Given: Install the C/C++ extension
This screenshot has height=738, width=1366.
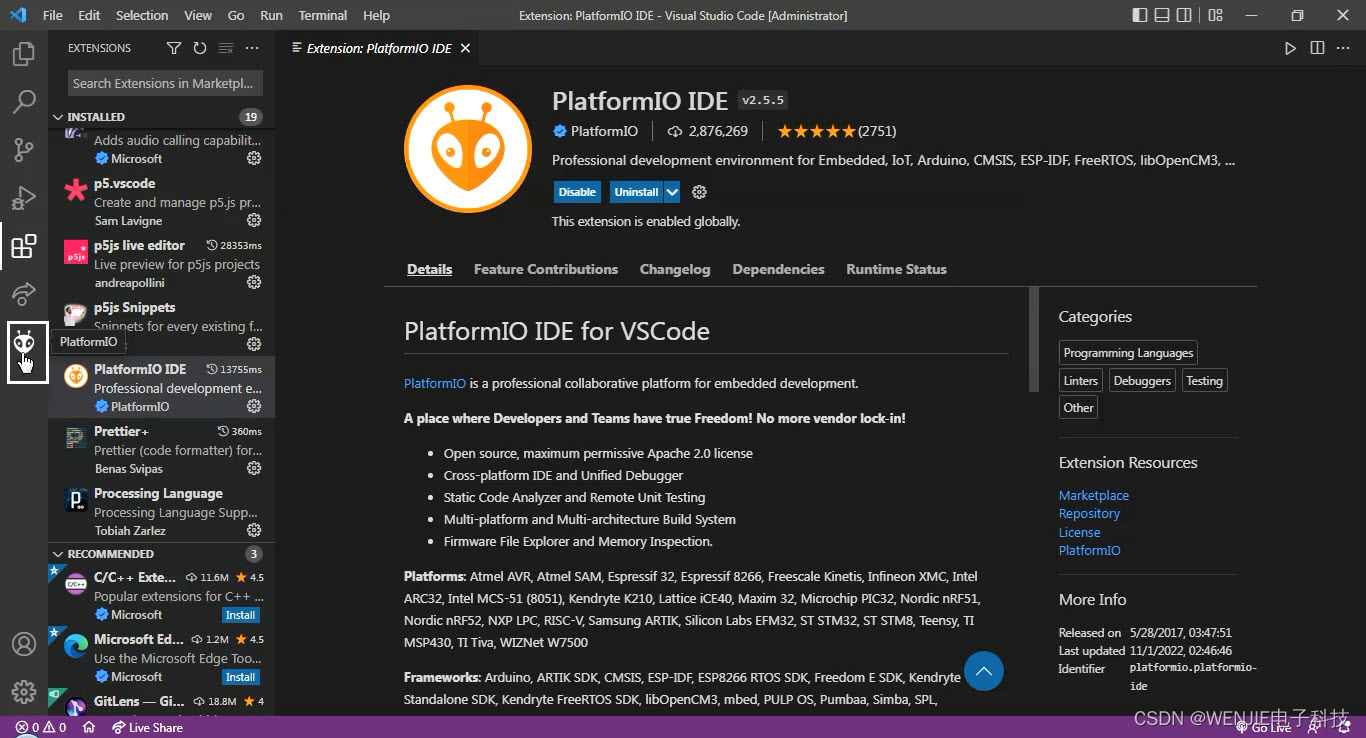Looking at the screenshot, I should point(241,615).
